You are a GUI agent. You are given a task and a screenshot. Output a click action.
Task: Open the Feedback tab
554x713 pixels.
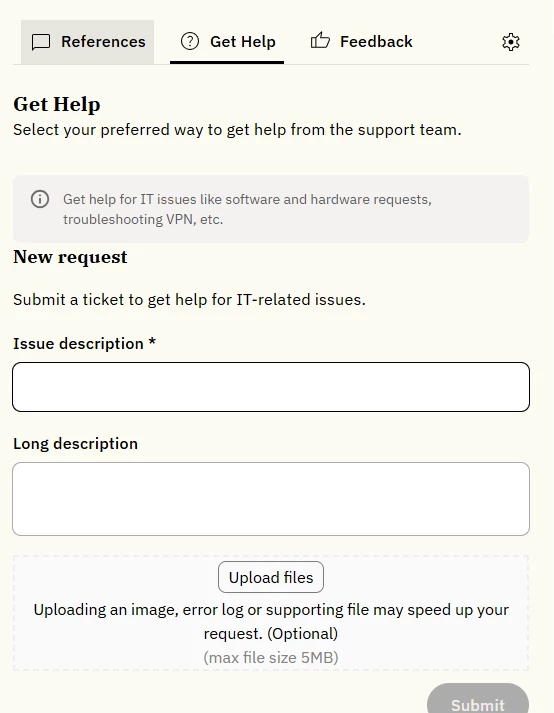point(362,41)
